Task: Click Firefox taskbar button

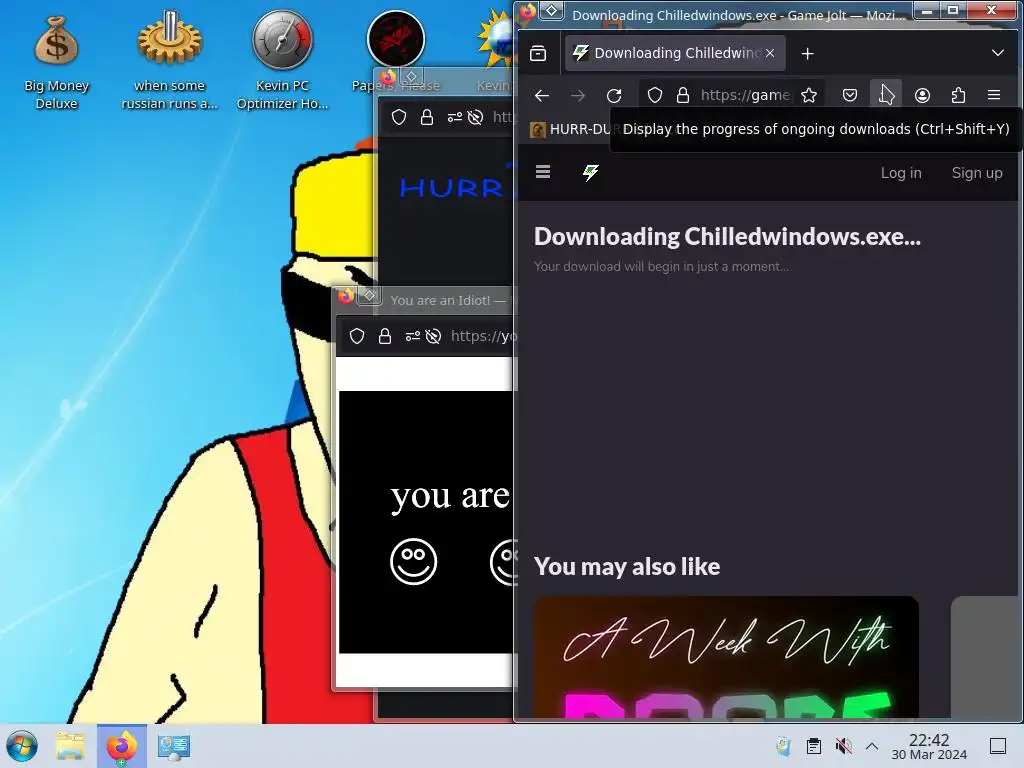Action: 121,746
